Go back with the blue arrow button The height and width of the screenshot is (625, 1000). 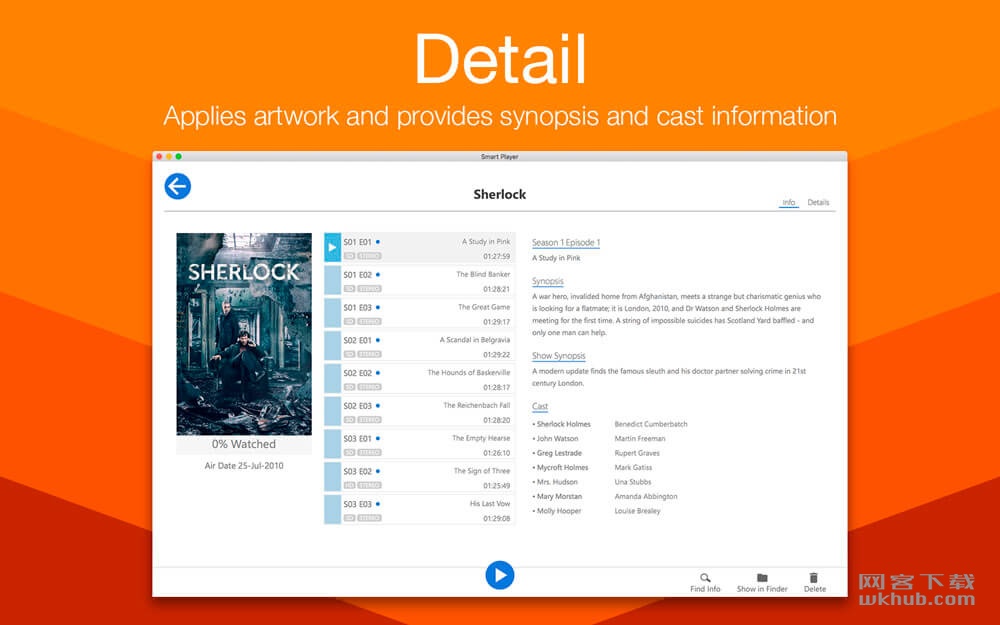(177, 186)
